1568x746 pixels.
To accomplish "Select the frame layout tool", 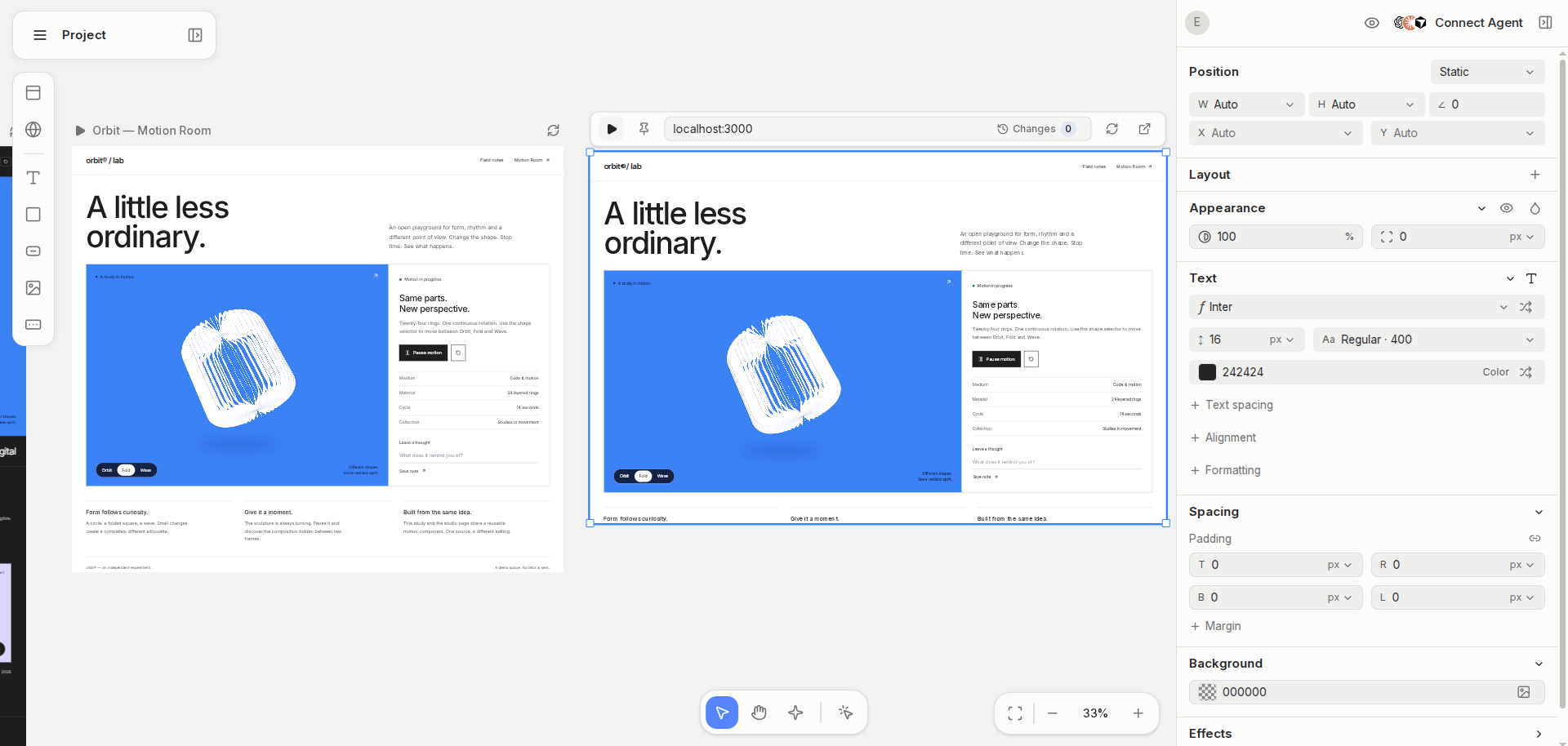I will click(33, 93).
